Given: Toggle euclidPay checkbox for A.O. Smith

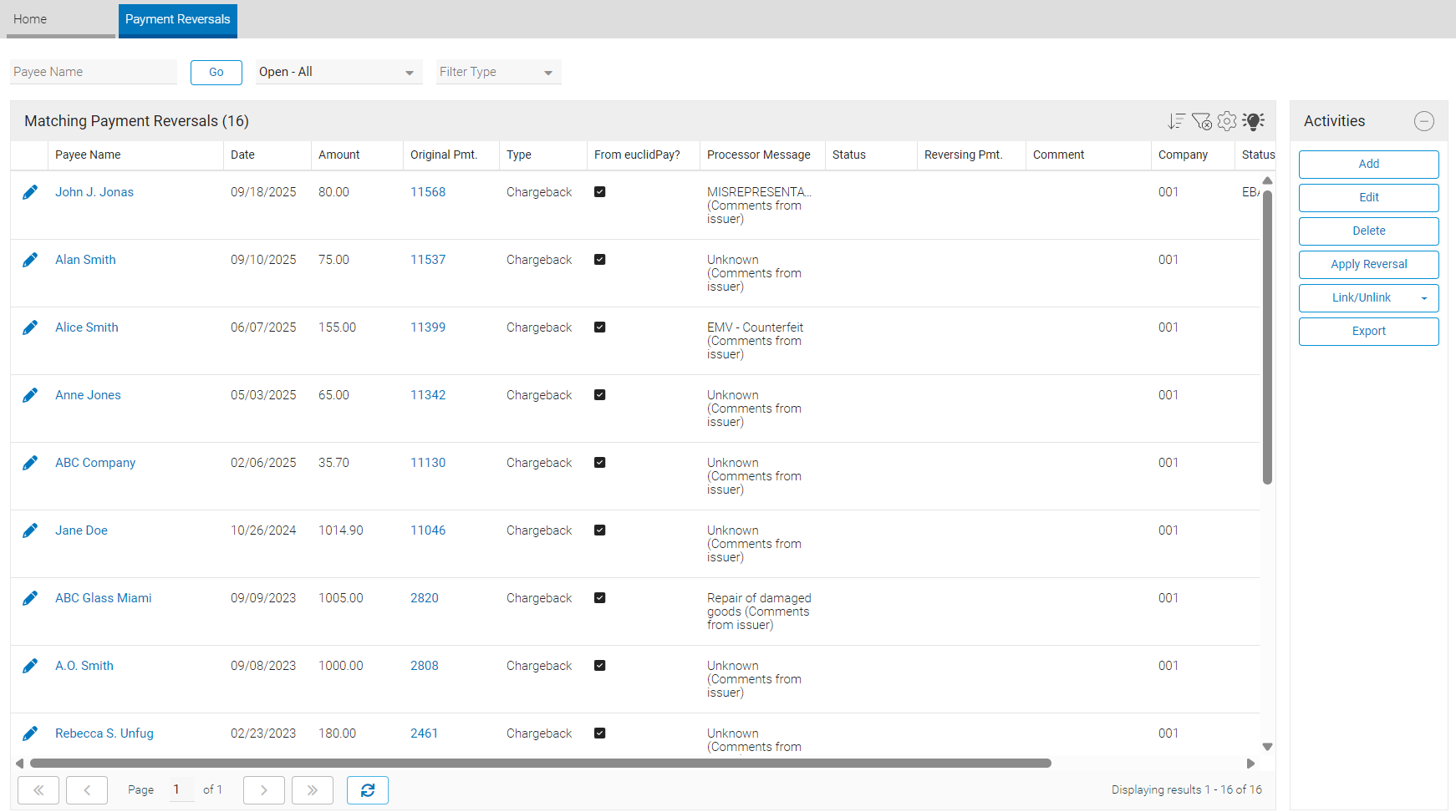Looking at the screenshot, I should 599,666.
